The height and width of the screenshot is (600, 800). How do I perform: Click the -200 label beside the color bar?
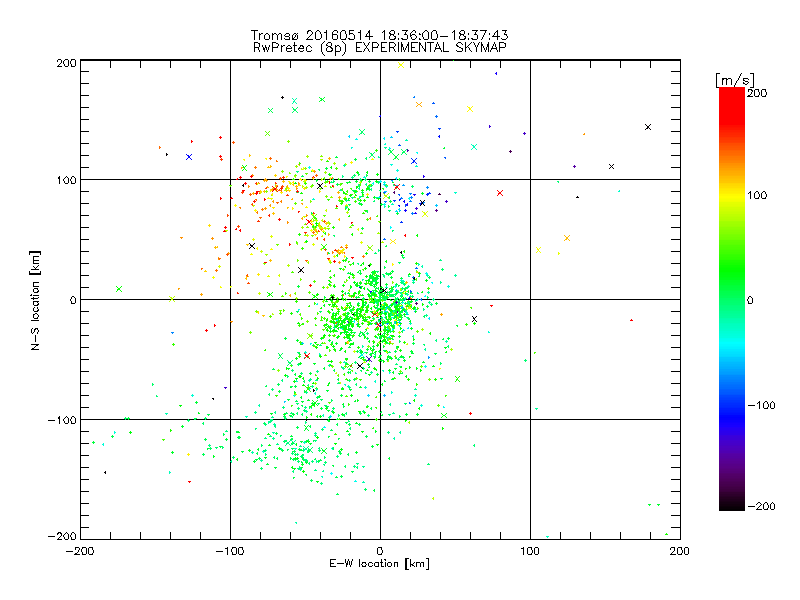[x=761, y=506]
